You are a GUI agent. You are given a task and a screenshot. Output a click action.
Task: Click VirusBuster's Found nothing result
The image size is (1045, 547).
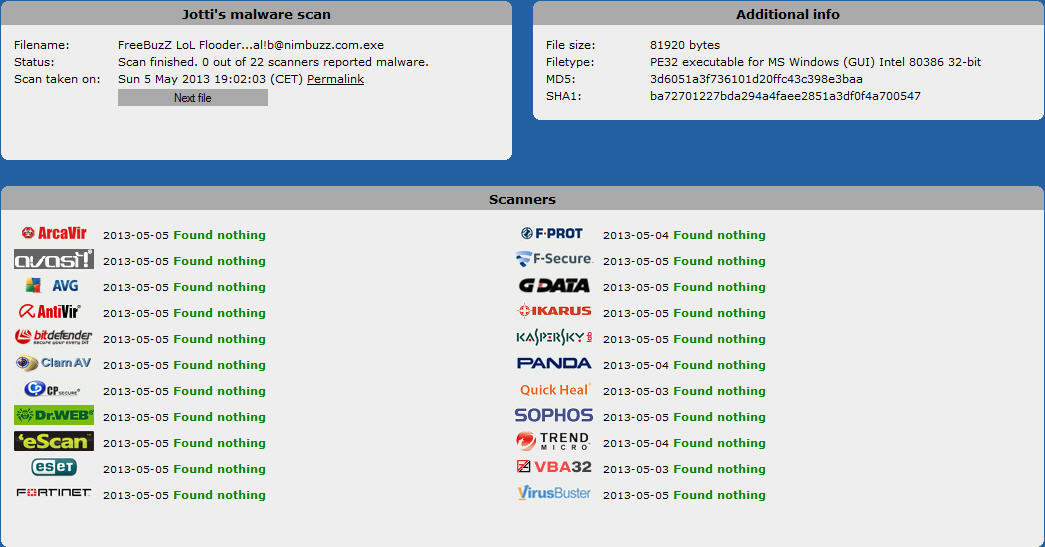coord(719,495)
